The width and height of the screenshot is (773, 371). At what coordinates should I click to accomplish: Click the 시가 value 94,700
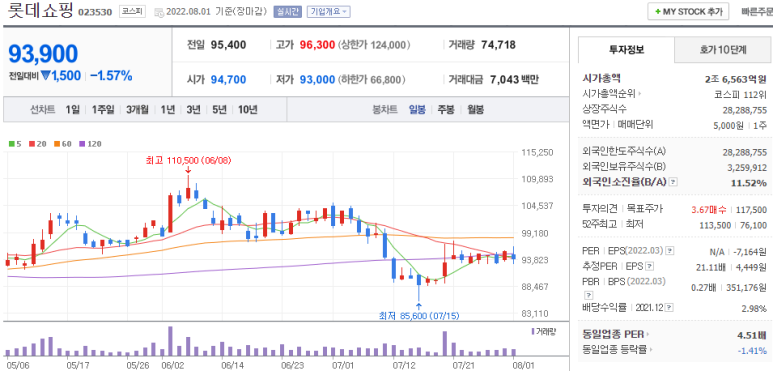coord(228,80)
